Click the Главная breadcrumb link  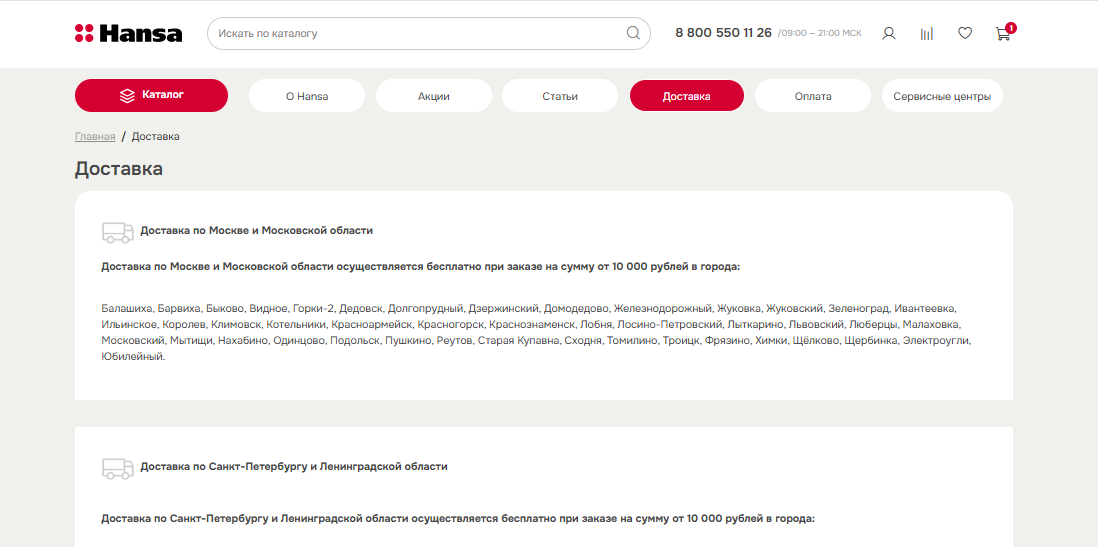(95, 137)
